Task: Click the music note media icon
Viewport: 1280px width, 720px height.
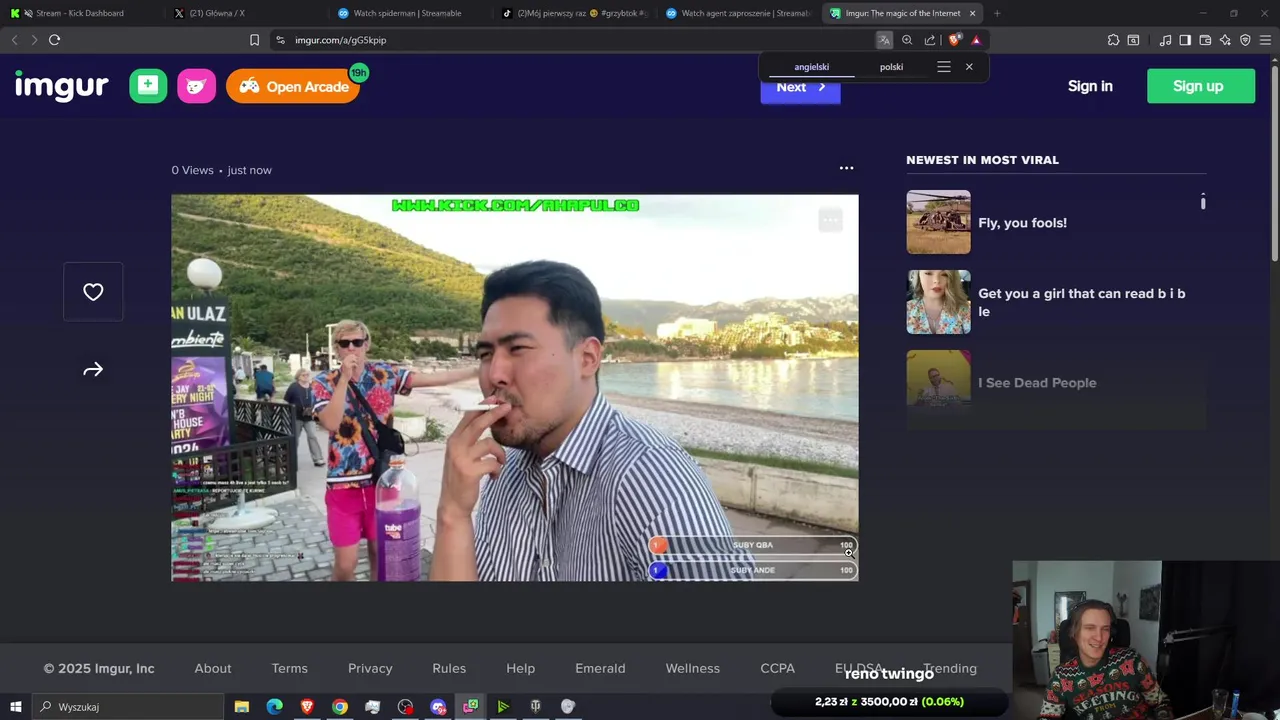Action: tap(1165, 40)
